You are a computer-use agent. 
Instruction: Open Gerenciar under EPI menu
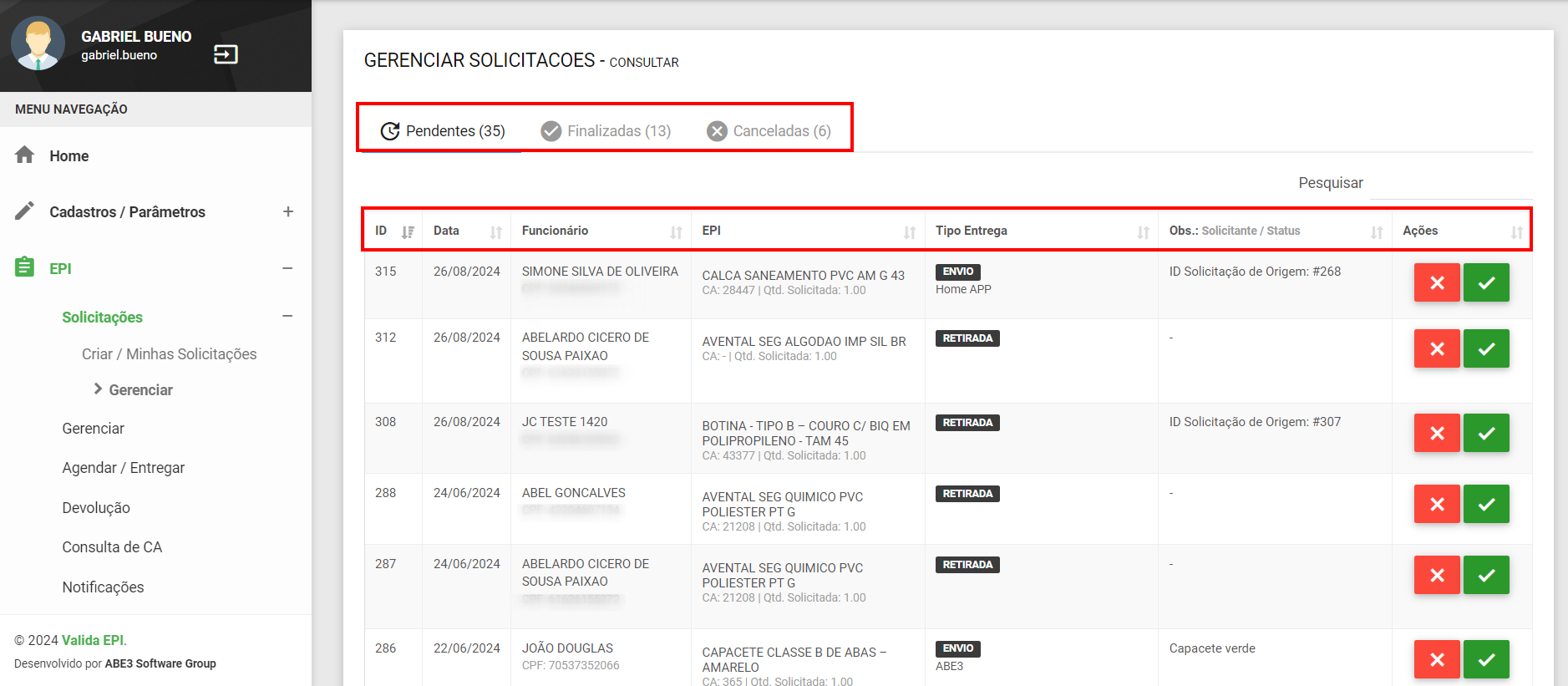[93, 429]
